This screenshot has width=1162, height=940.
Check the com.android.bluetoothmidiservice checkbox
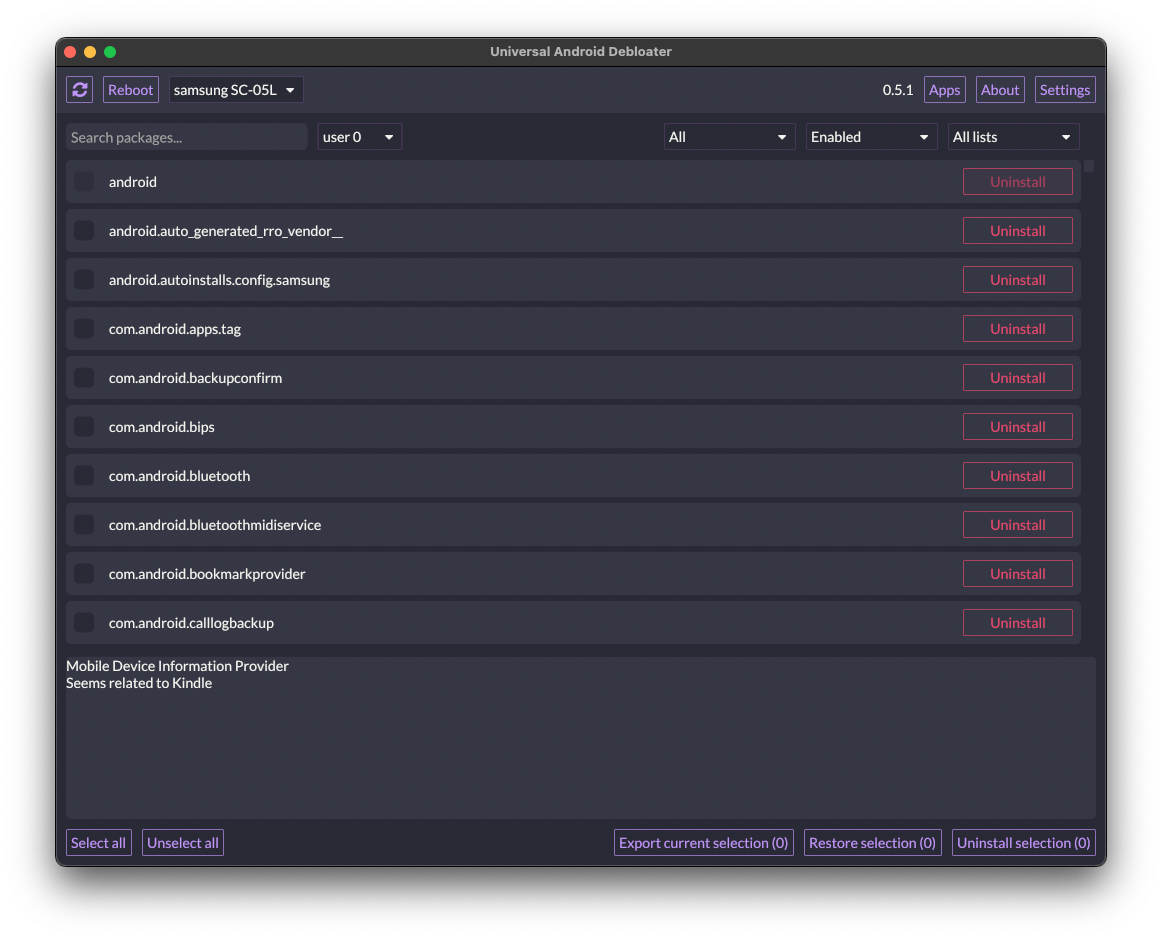coord(84,524)
